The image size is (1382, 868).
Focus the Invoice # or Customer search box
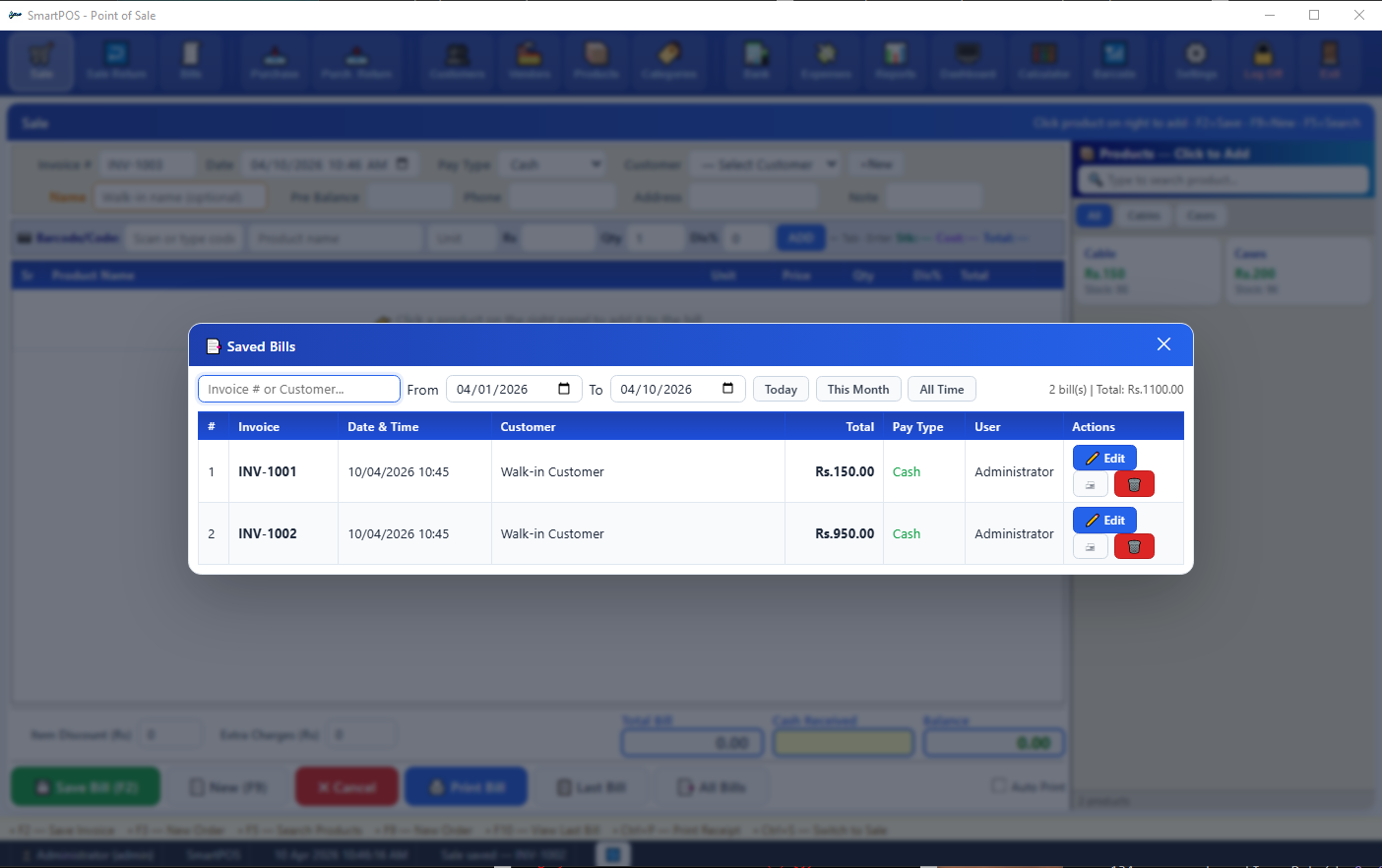click(x=298, y=389)
